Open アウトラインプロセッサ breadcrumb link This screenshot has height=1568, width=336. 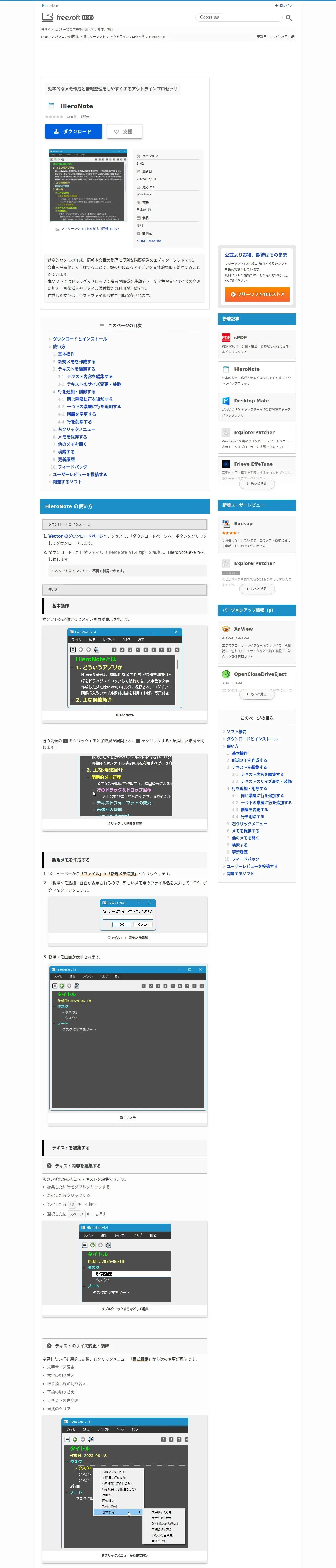tap(127, 37)
